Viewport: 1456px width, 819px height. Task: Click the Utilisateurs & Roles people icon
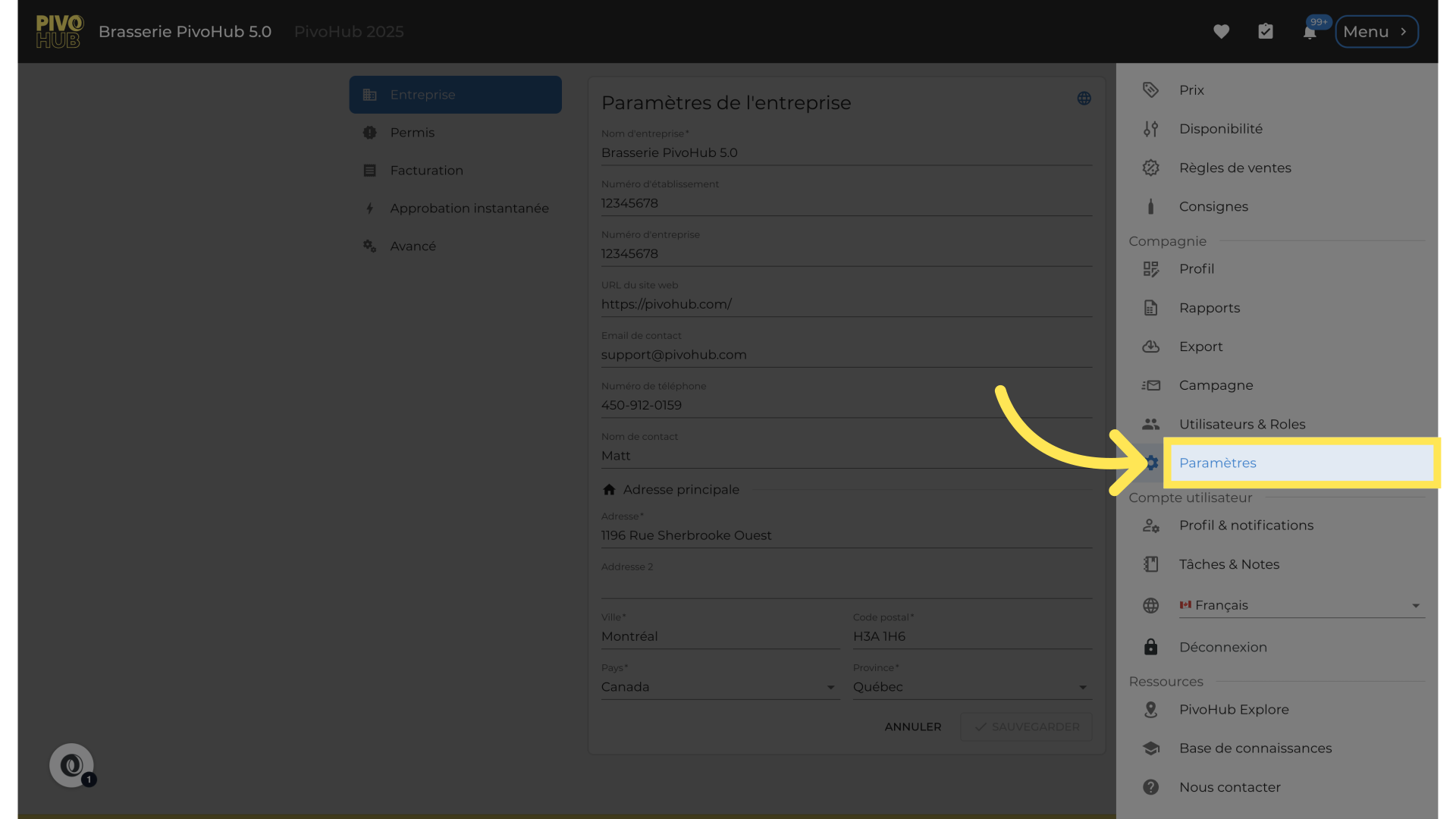[x=1150, y=424]
